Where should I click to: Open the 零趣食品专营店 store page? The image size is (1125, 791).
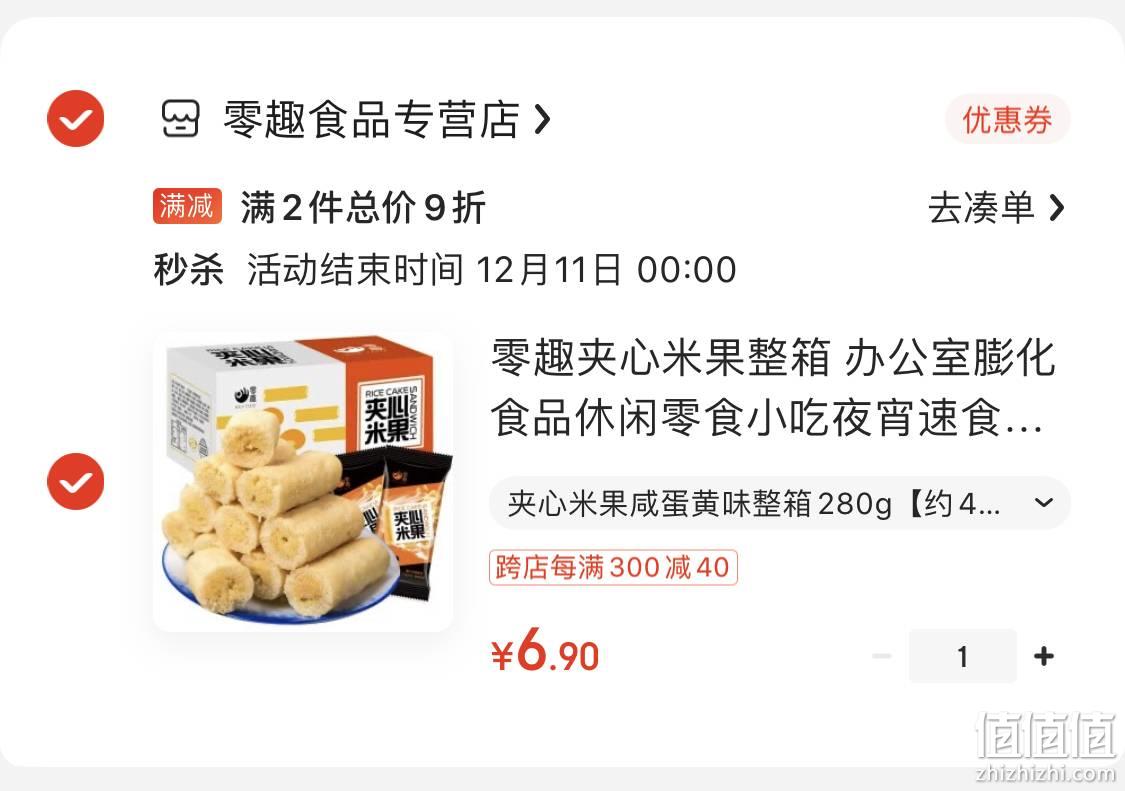372,119
